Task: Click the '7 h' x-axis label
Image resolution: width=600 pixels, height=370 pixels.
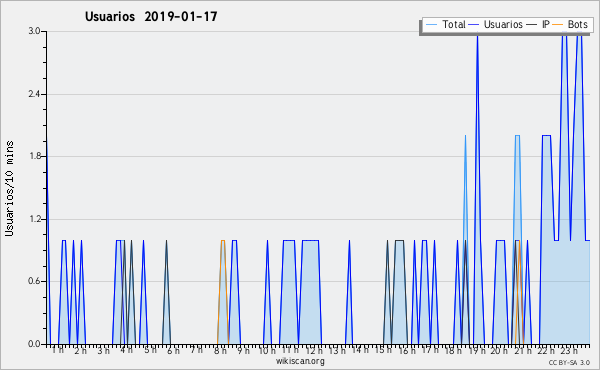Action: (x=196, y=350)
